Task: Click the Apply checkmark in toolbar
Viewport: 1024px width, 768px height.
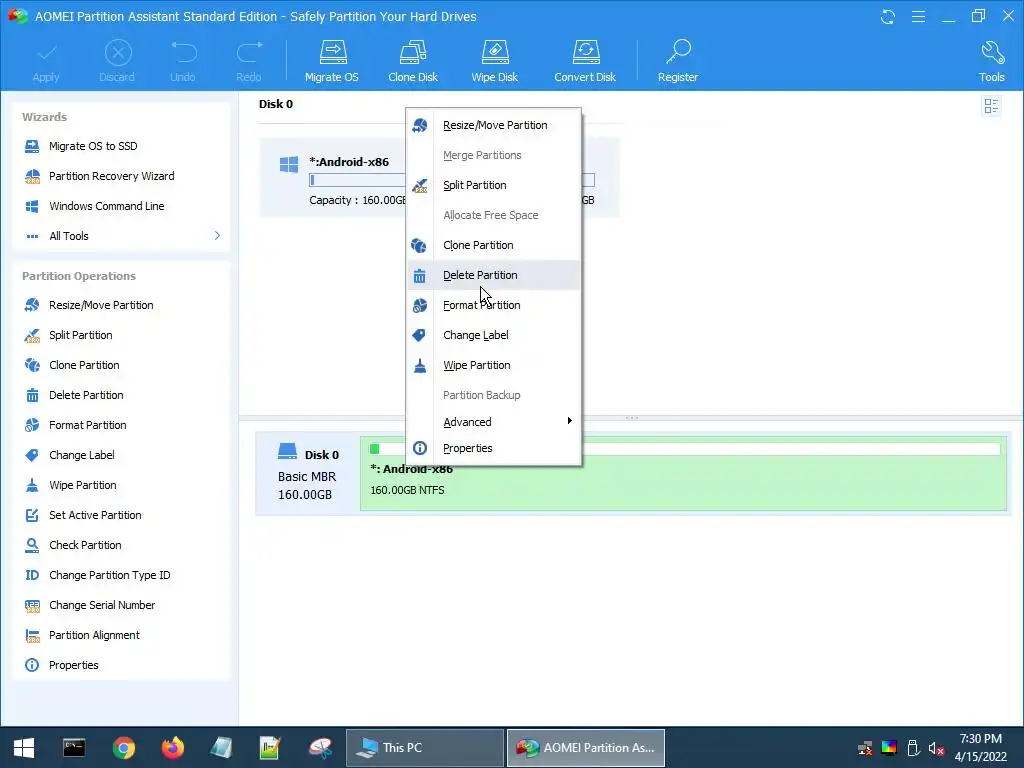Action: [46, 61]
